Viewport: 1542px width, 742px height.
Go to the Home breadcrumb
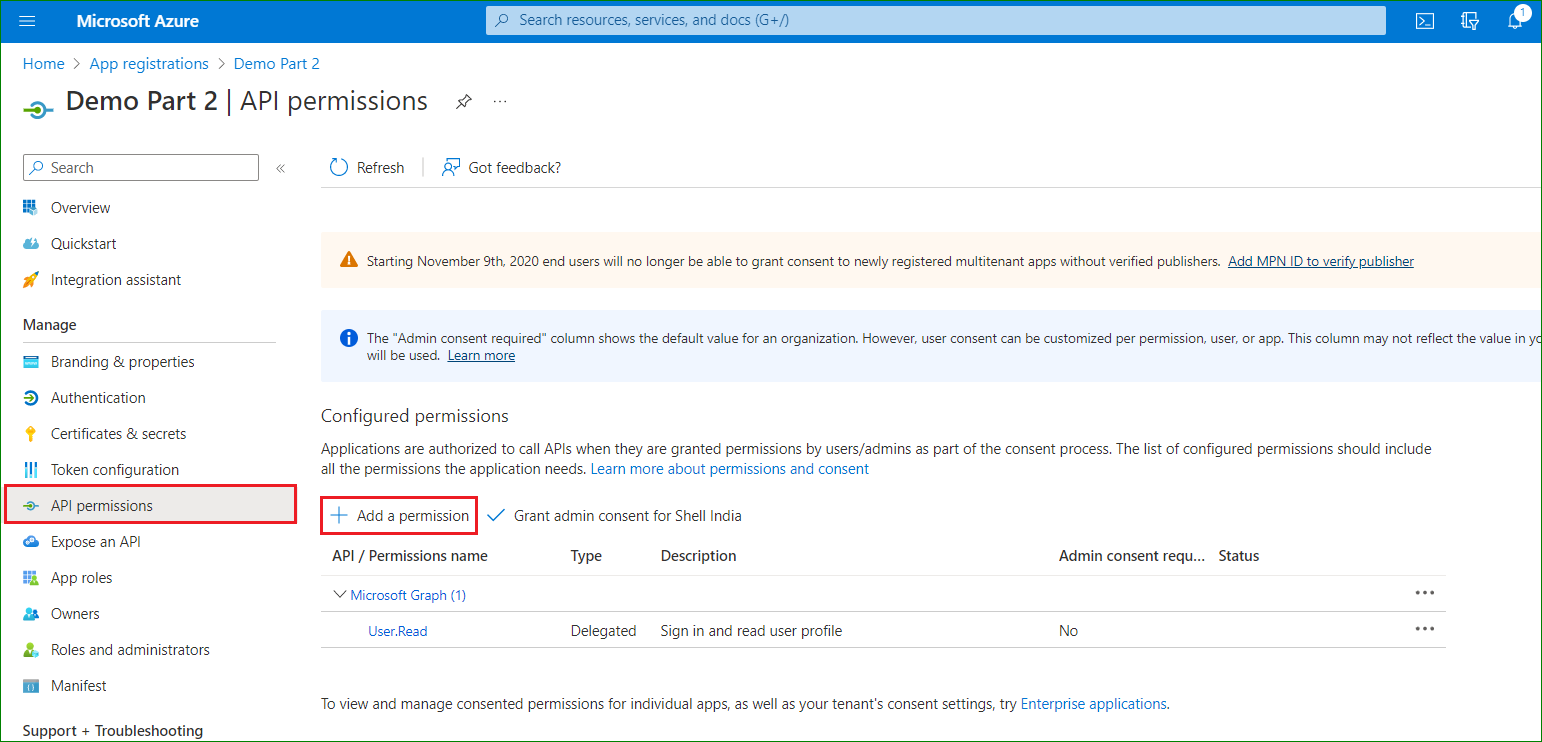pyautogui.click(x=43, y=63)
